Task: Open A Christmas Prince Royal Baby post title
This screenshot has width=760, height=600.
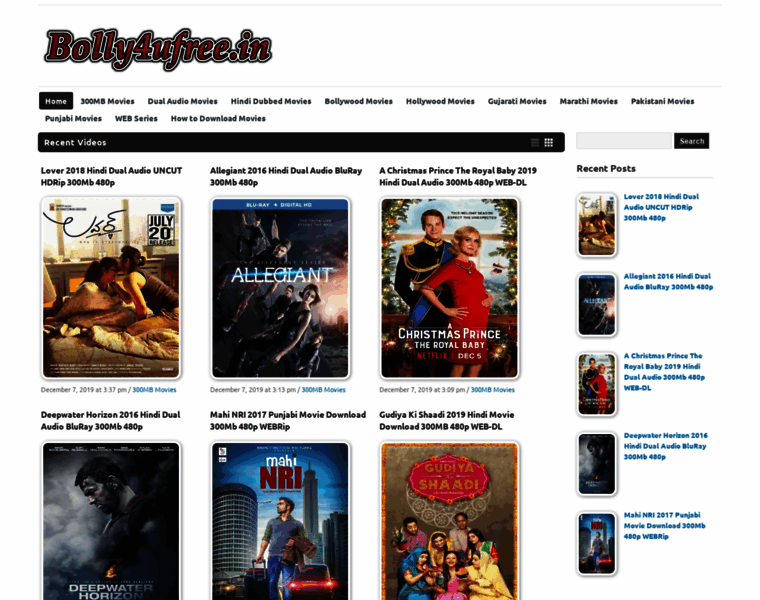Action: click(x=458, y=176)
